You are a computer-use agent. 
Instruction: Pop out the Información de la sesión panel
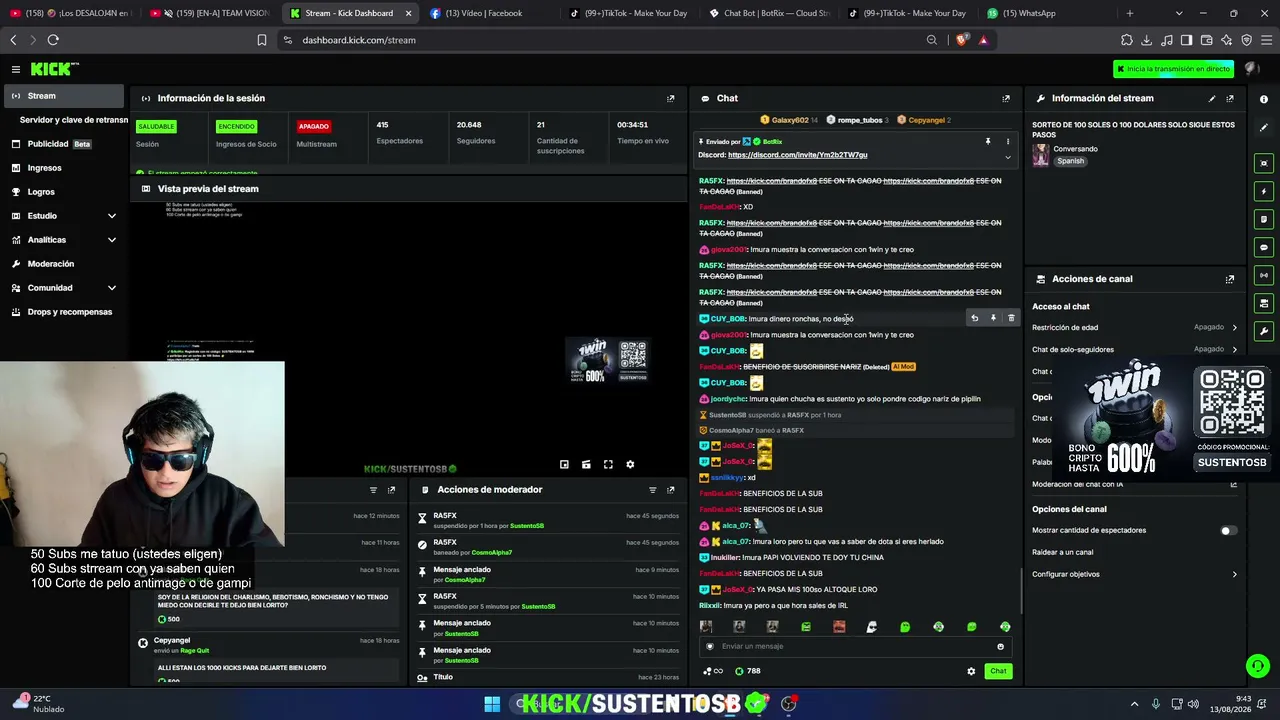tap(670, 98)
